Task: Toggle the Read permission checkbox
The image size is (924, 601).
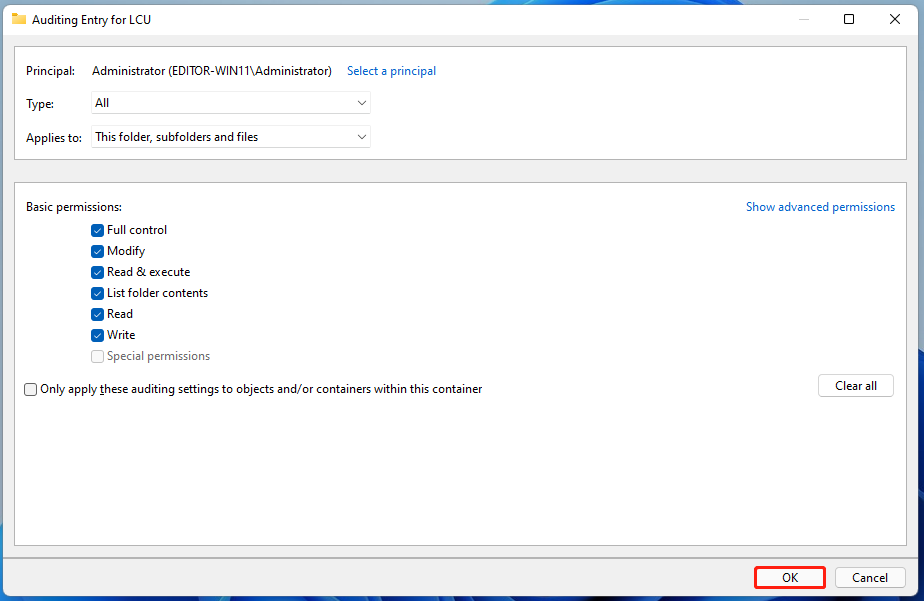Action: 98,314
